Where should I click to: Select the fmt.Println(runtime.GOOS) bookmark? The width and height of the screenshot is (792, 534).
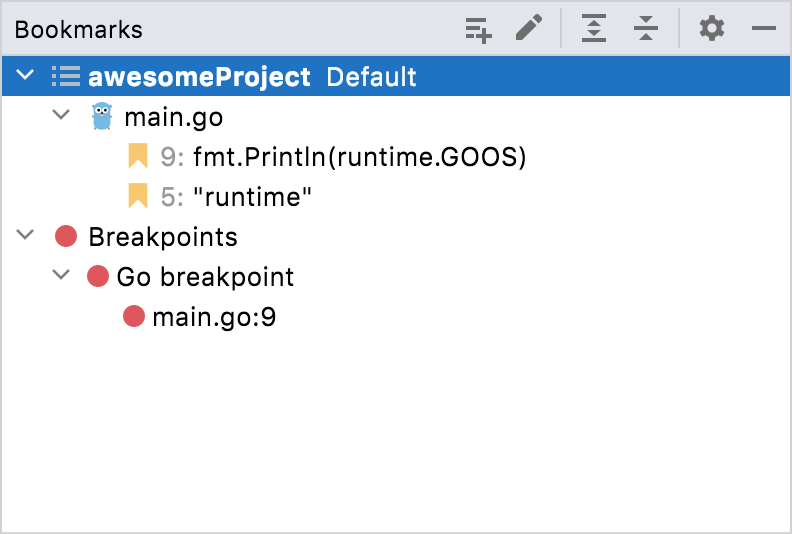[x=359, y=157]
